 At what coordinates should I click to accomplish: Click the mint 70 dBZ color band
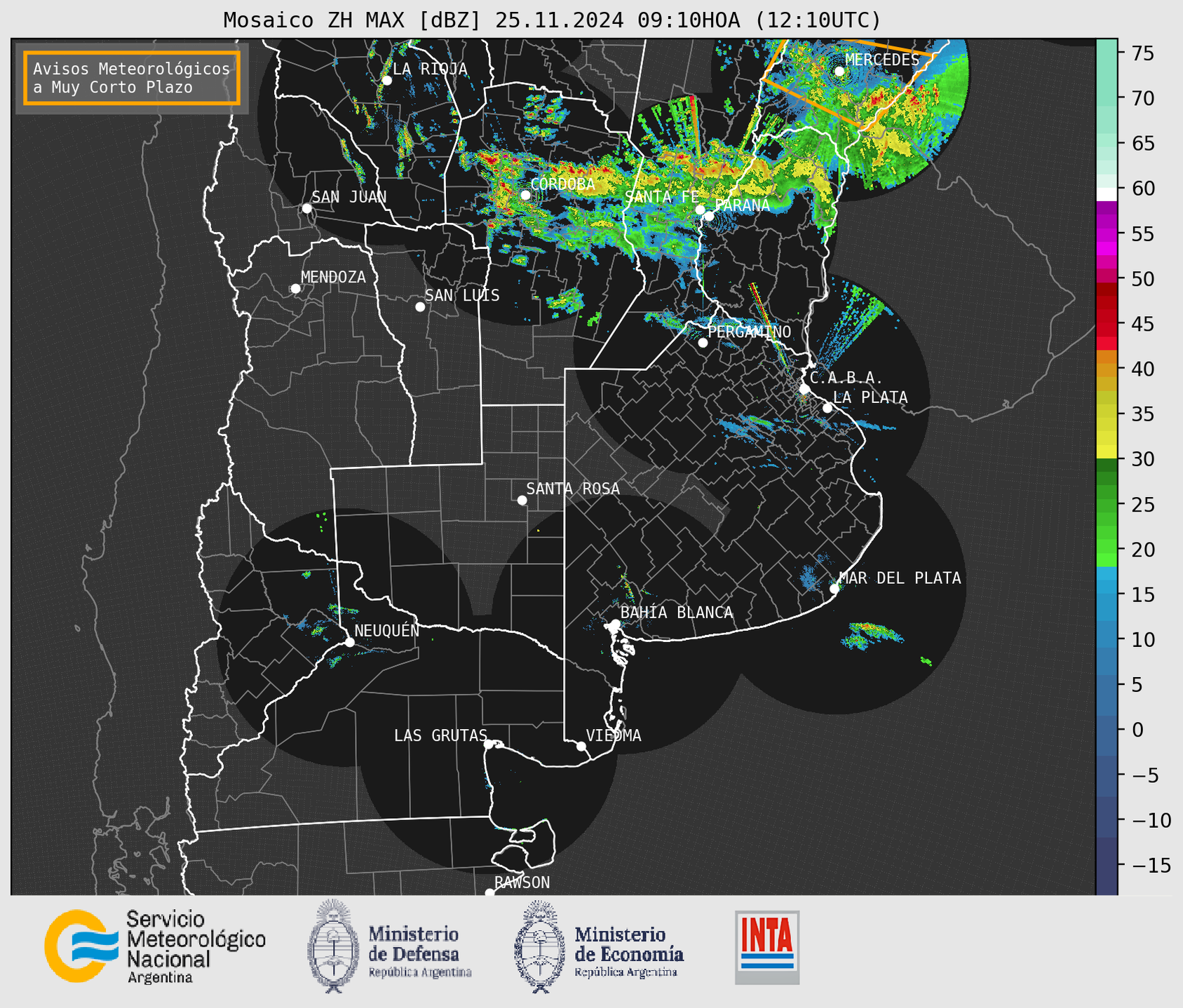click(1107, 98)
